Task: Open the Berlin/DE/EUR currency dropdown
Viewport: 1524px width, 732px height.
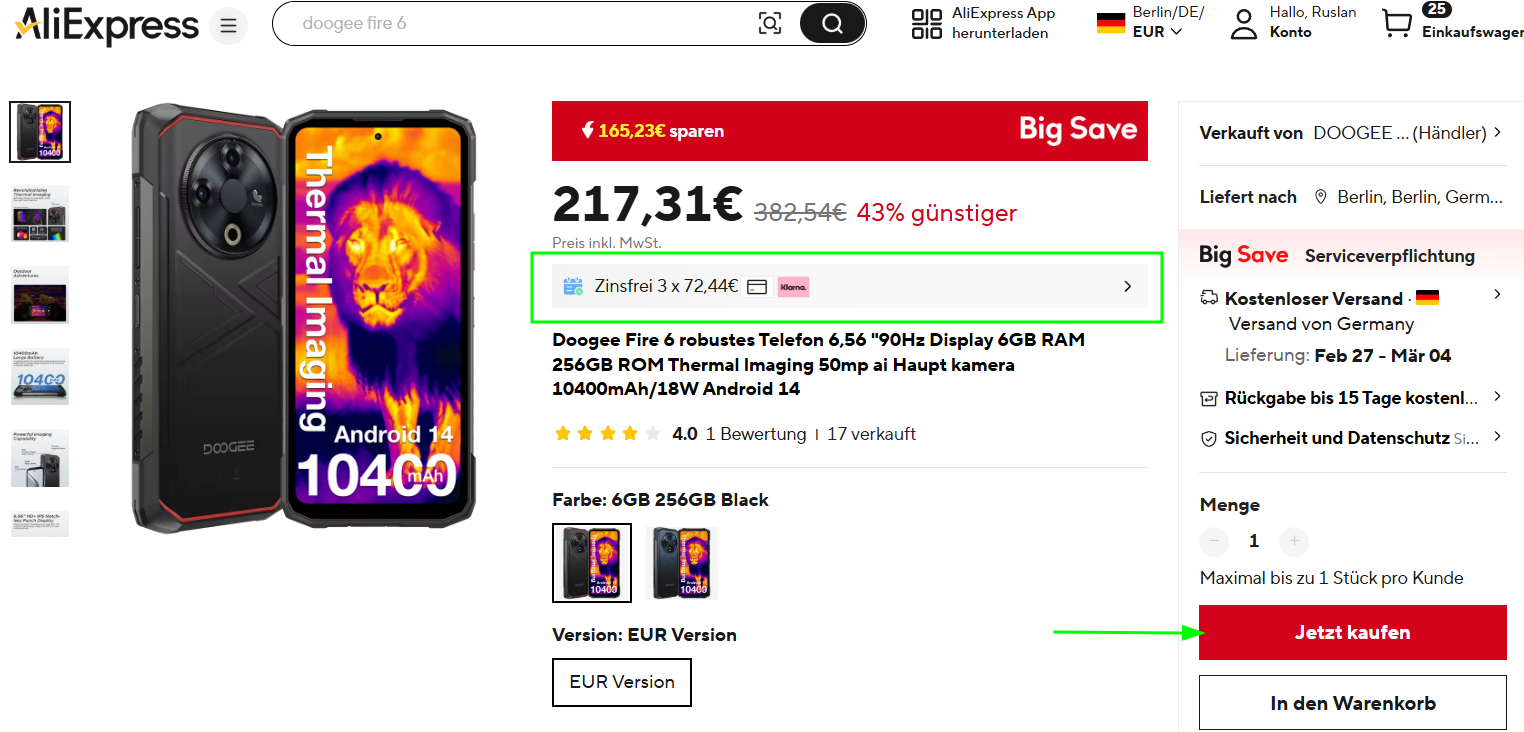Action: click(1154, 22)
